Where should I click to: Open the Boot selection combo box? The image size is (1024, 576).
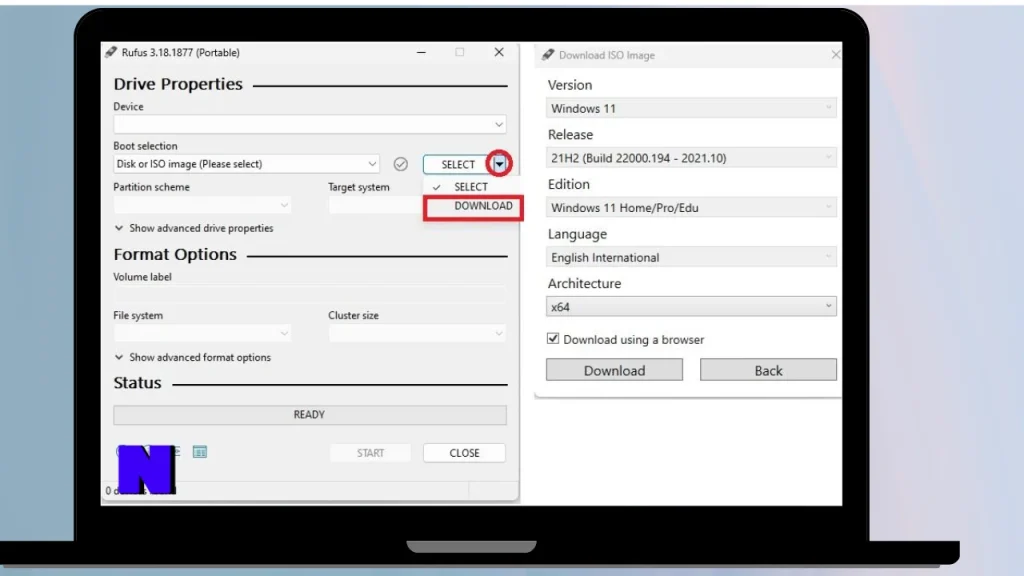(x=246, y=164)
